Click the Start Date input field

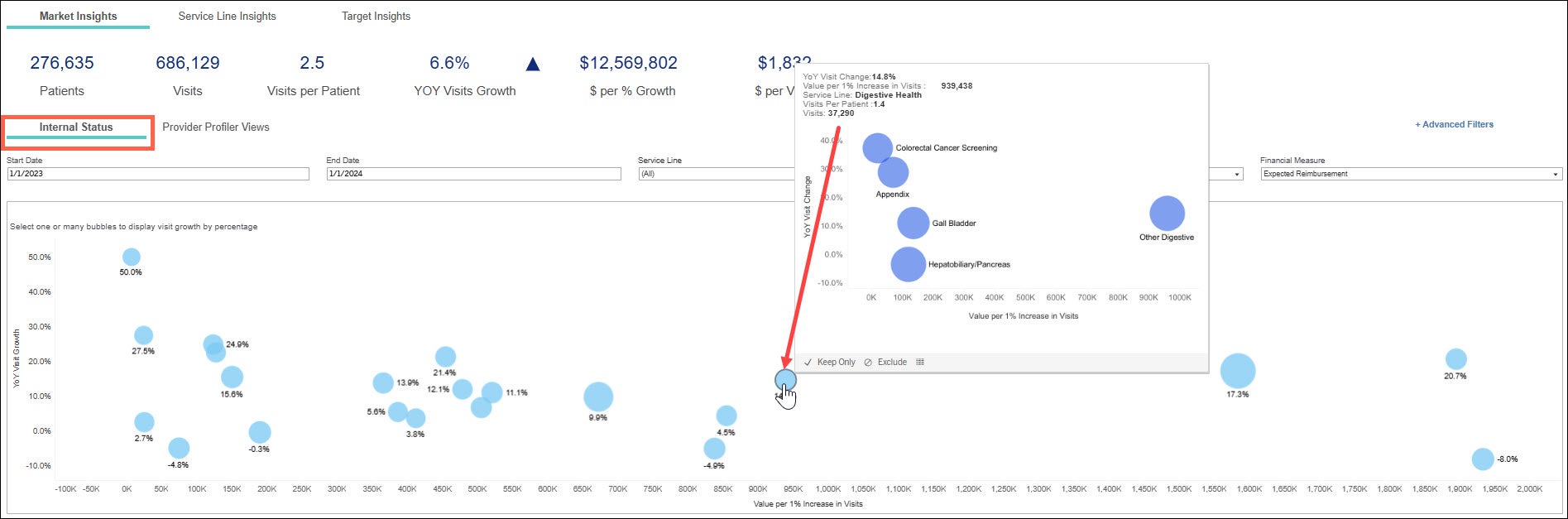157,174
